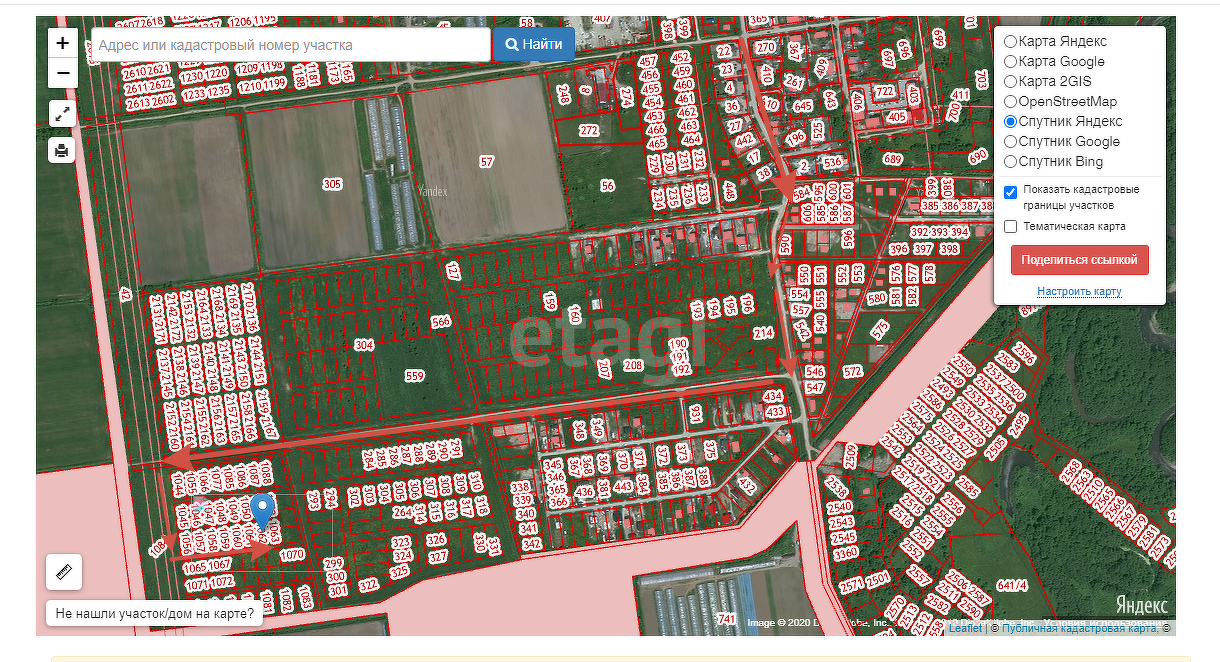Click the Найти search button

(x=534, y=44)
